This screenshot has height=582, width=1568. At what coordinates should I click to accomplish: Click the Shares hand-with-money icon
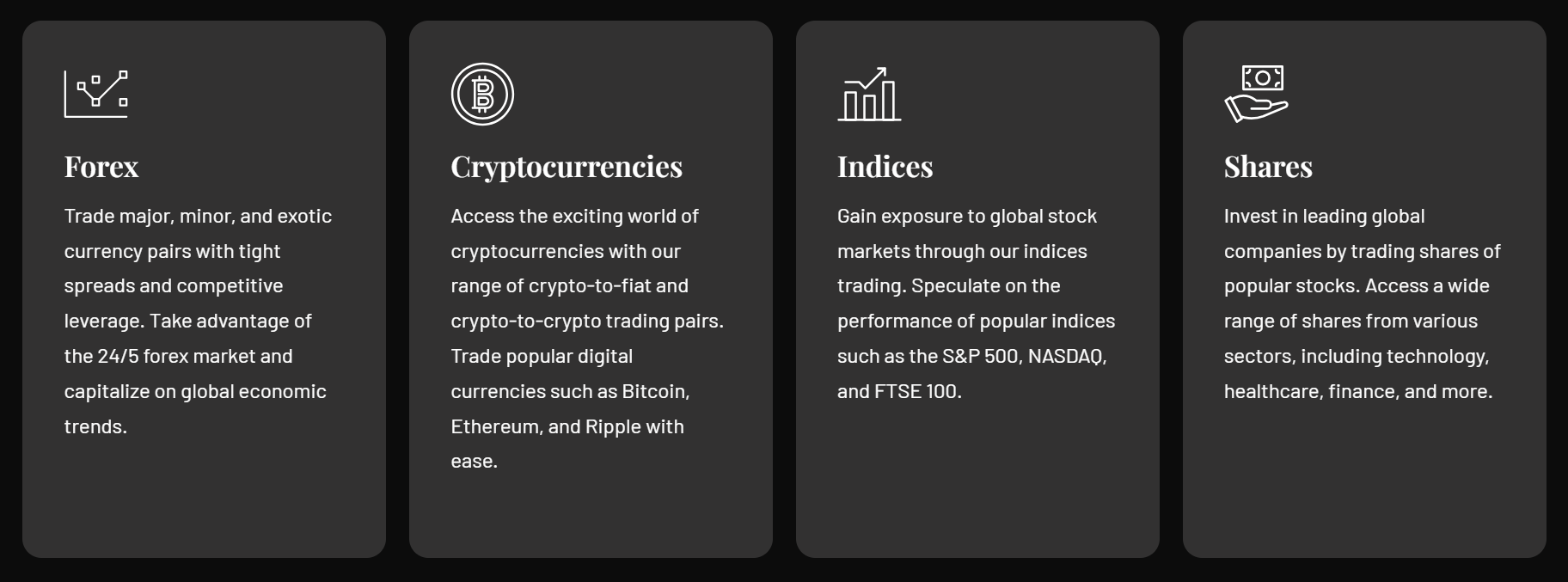pos(1256,94)
